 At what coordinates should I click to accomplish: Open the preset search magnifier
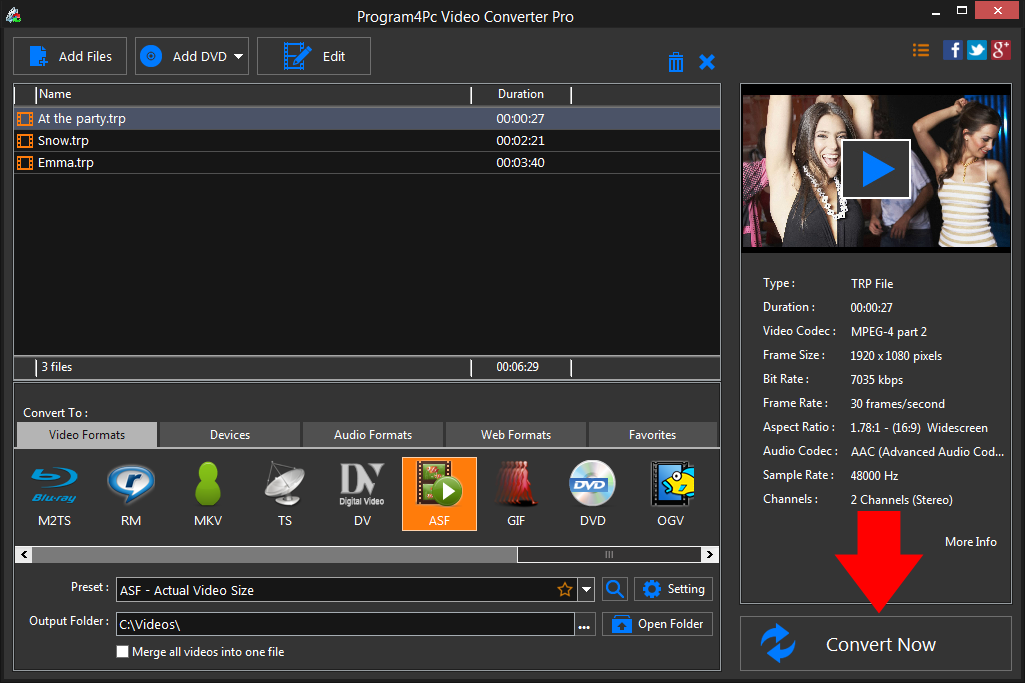click(x=614, y=589)
